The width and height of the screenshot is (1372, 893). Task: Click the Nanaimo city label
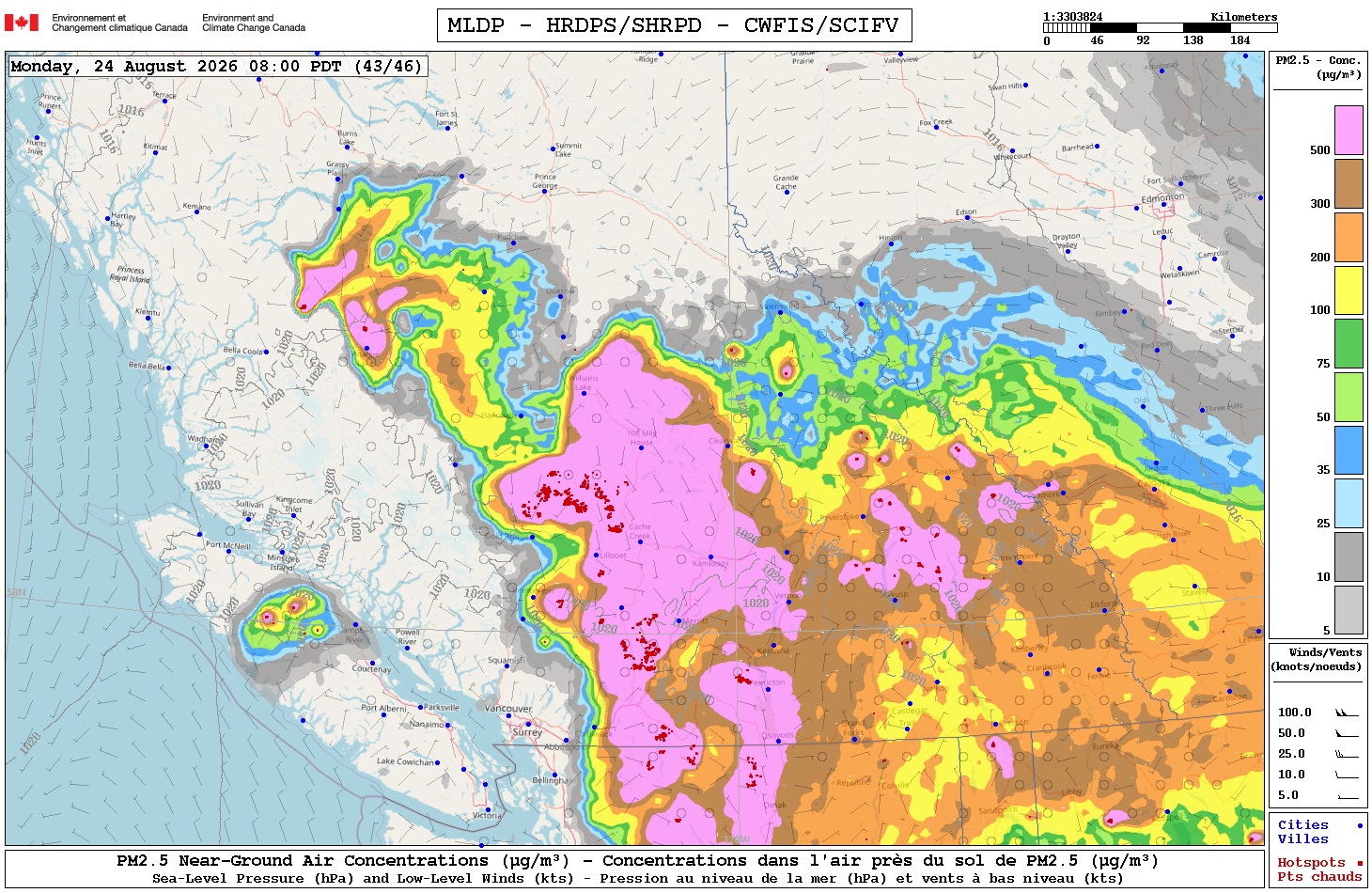[427, 724]
